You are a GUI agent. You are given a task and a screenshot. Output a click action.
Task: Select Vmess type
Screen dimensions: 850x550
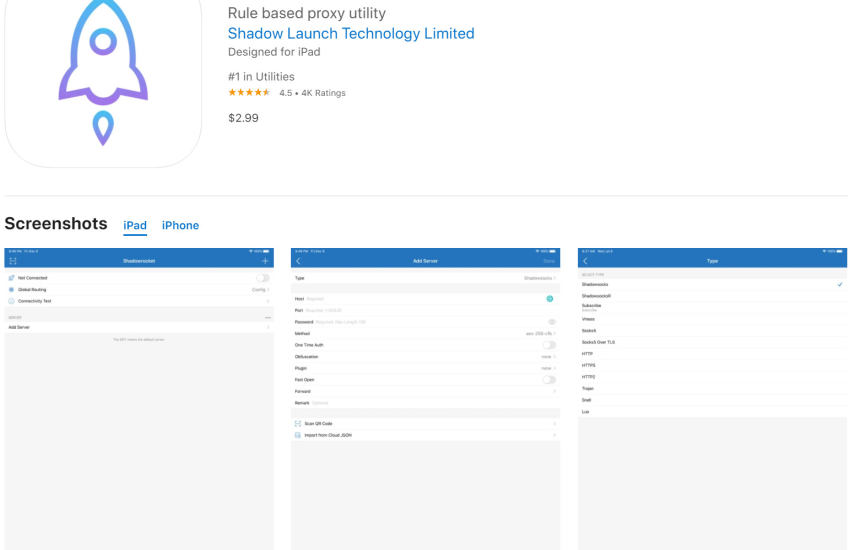click(x=712, y=319)
